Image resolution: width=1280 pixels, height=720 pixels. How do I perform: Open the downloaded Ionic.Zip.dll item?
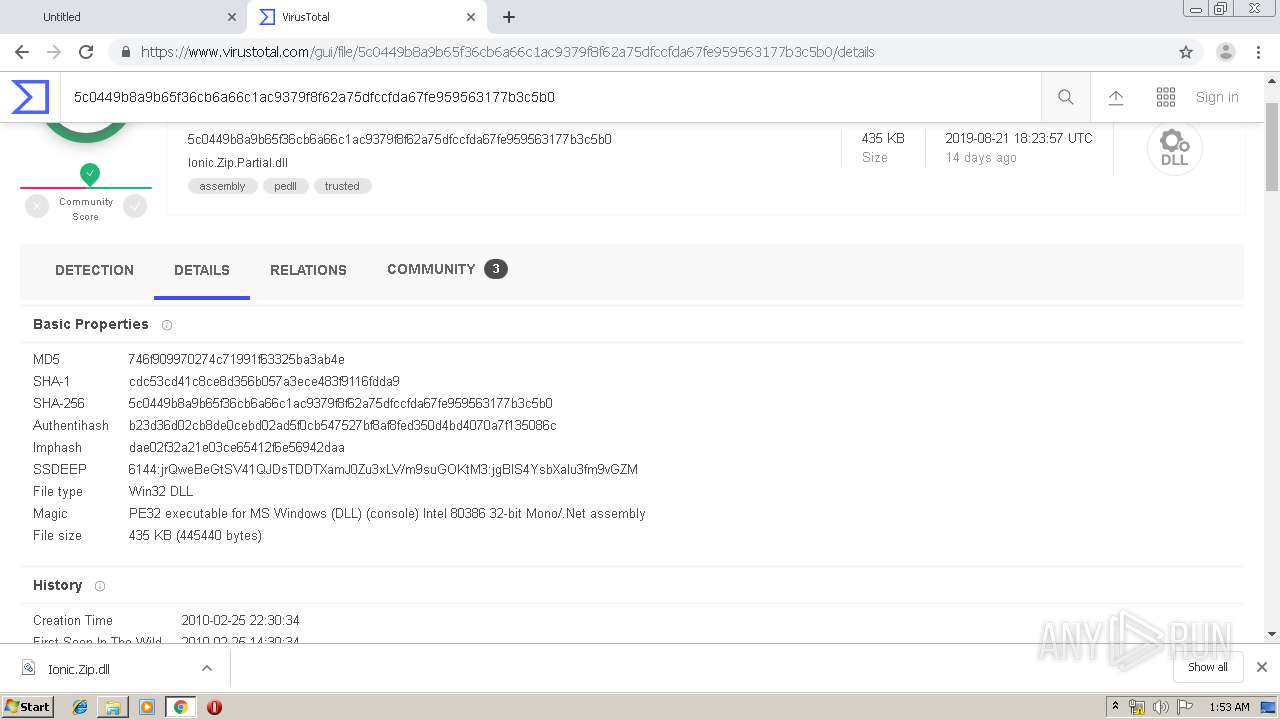[x=79, y=669]
